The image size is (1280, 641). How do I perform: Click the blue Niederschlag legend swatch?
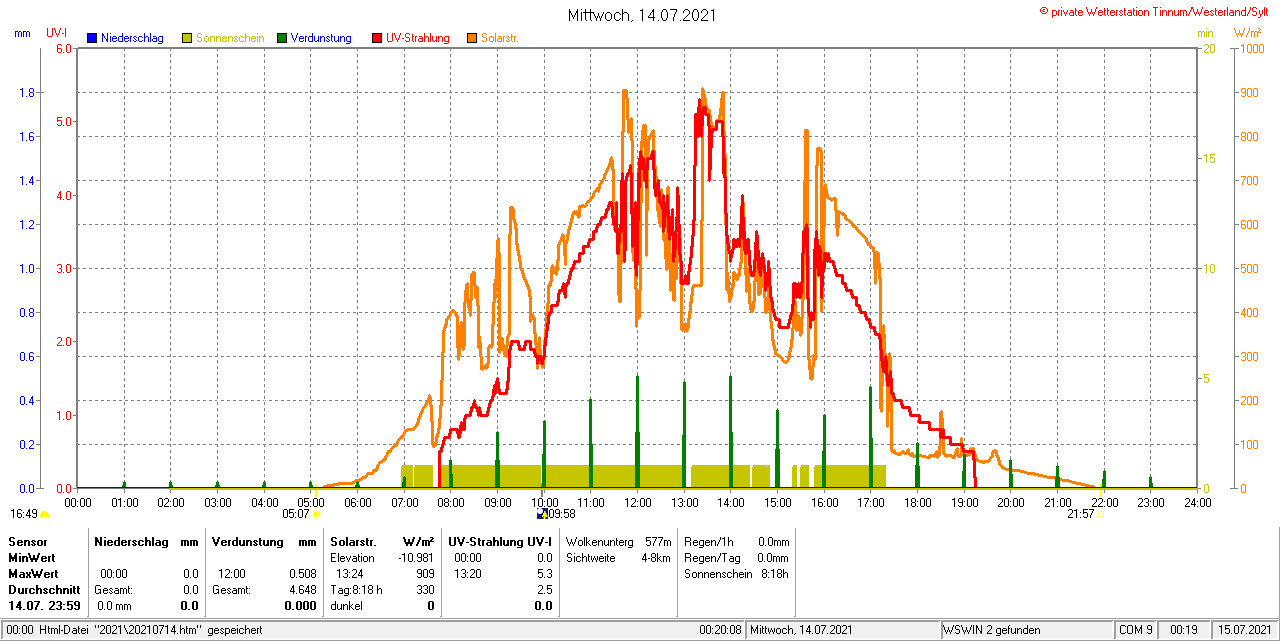click(92, 38)
